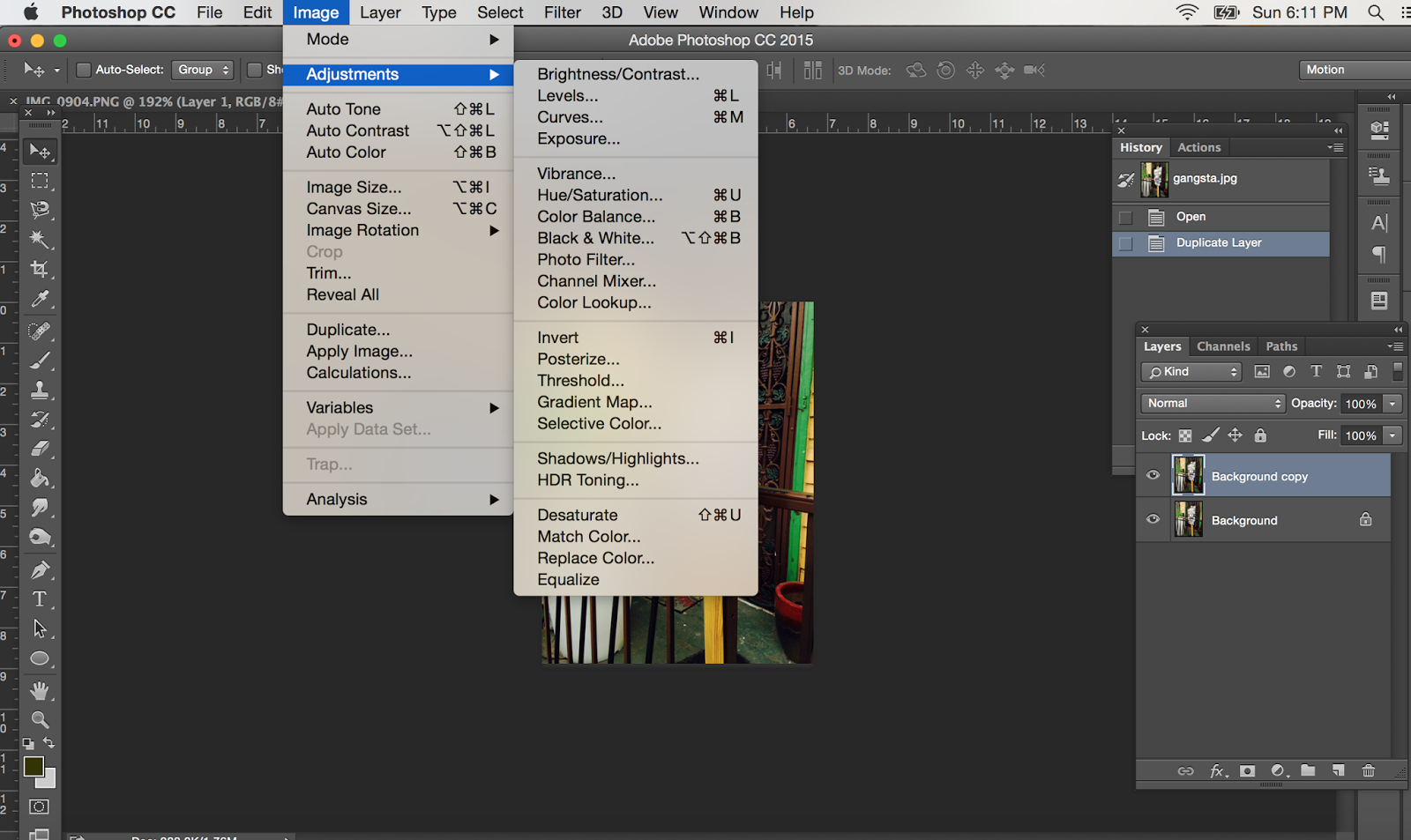Toggle lock transparent pixels
The image size is (1411, 840).
pos(1185,435)
